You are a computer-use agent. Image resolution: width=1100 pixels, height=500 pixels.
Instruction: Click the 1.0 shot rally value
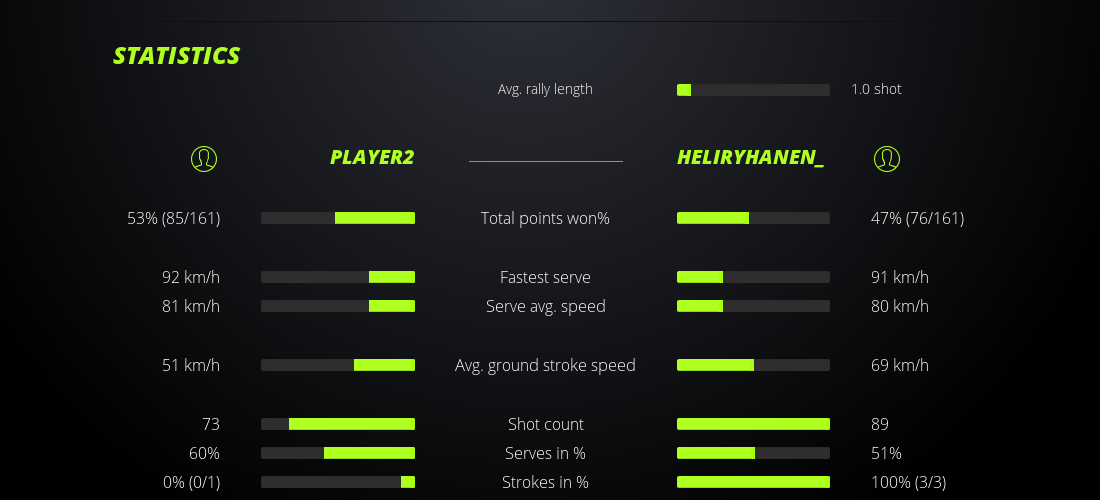[x=876, y=89]
